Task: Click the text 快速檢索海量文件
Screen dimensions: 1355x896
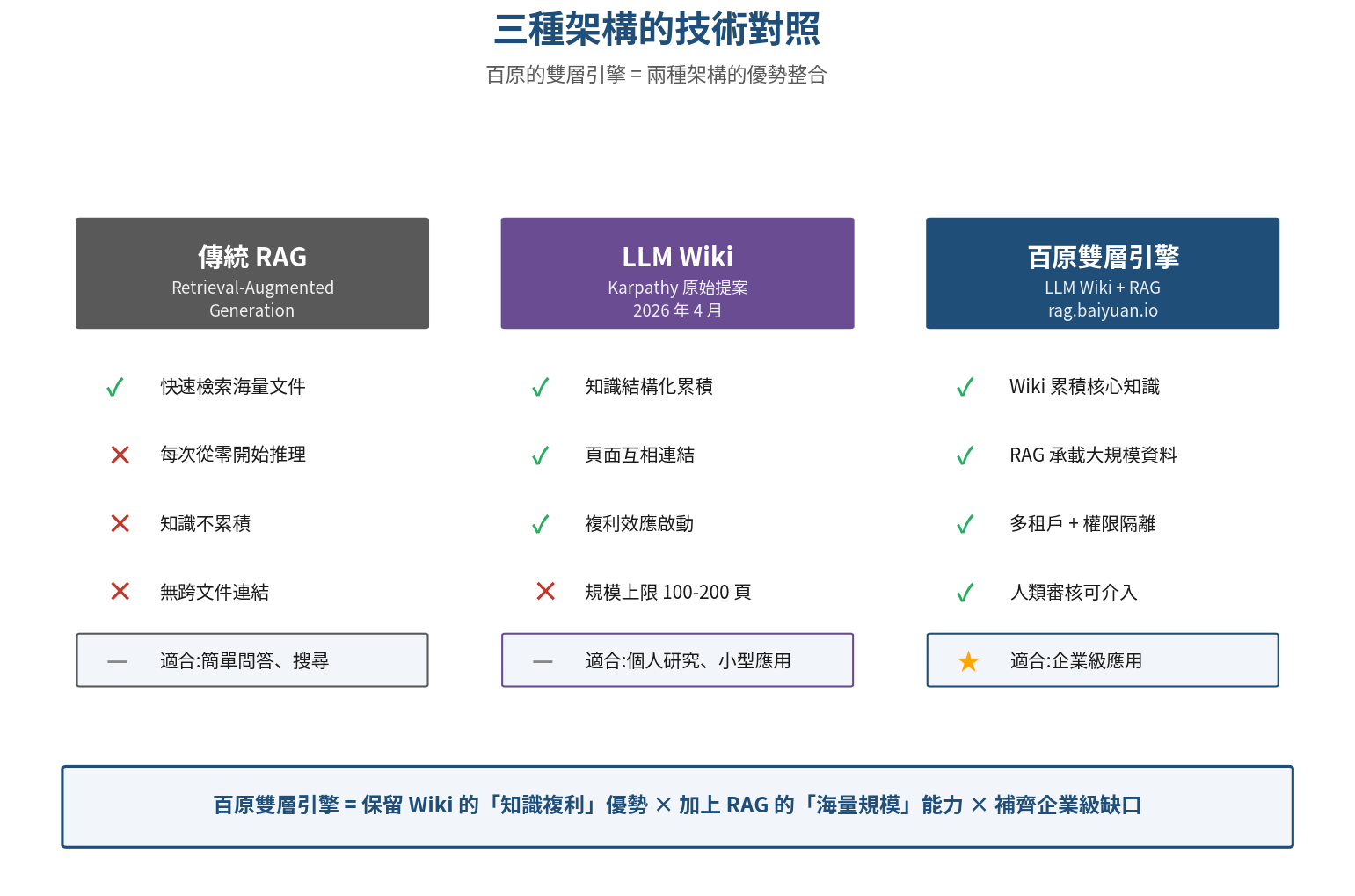Action: pyautogui.click(x=233, y=387)
